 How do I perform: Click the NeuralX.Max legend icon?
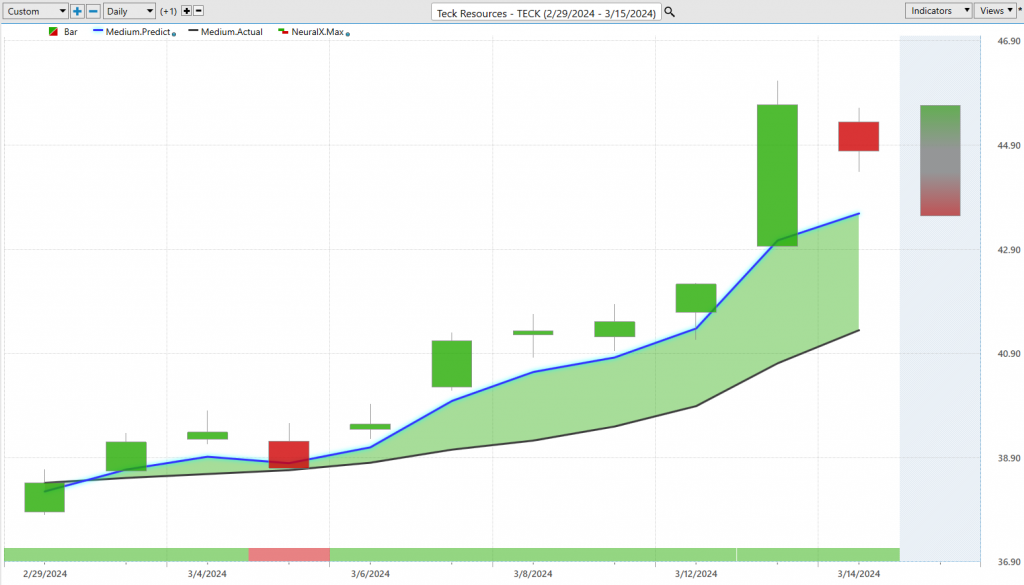pyautogui.click(x=283, y=31)
